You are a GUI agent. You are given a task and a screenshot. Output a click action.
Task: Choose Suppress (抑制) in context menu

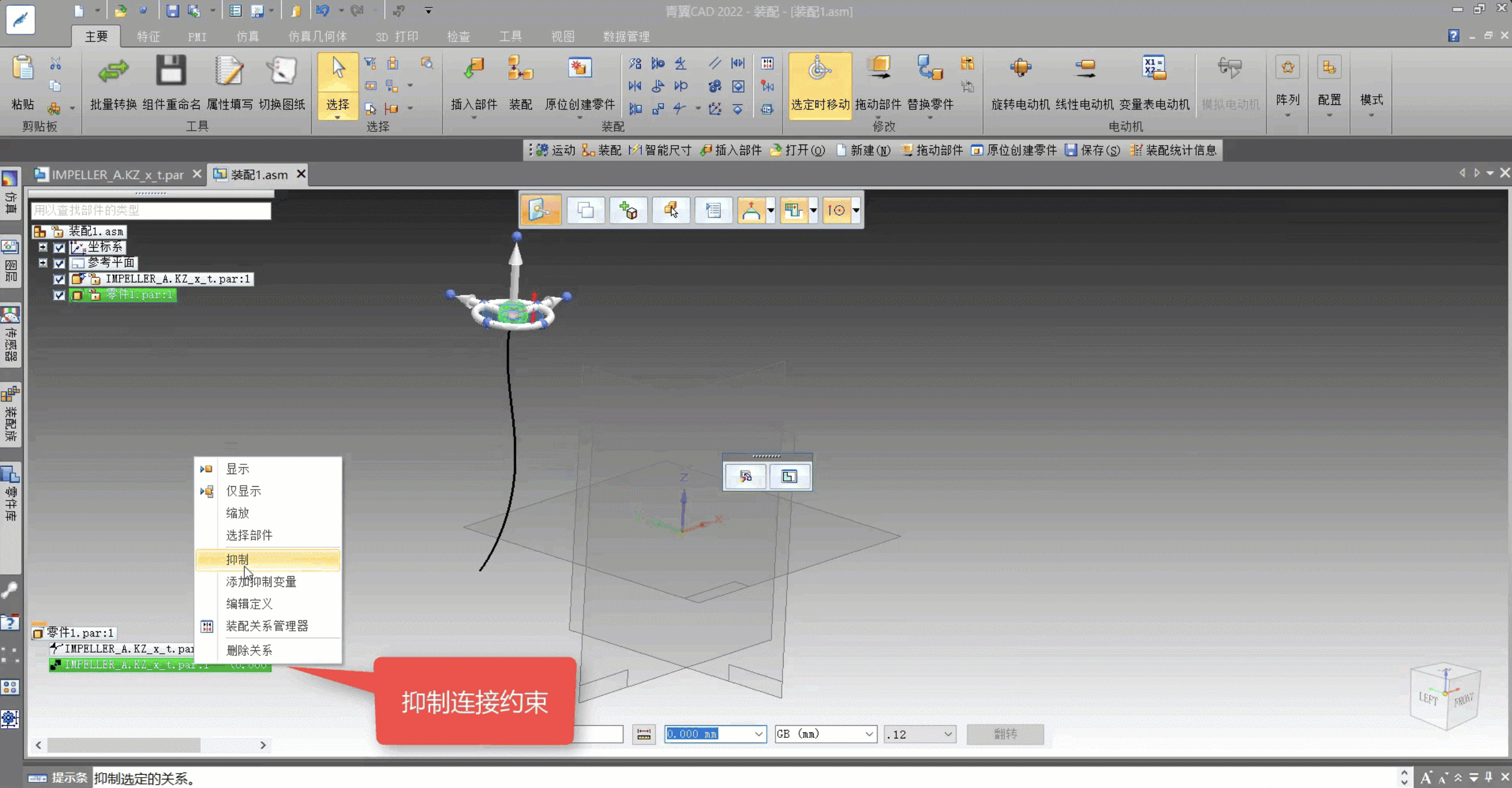coord(267,559)
